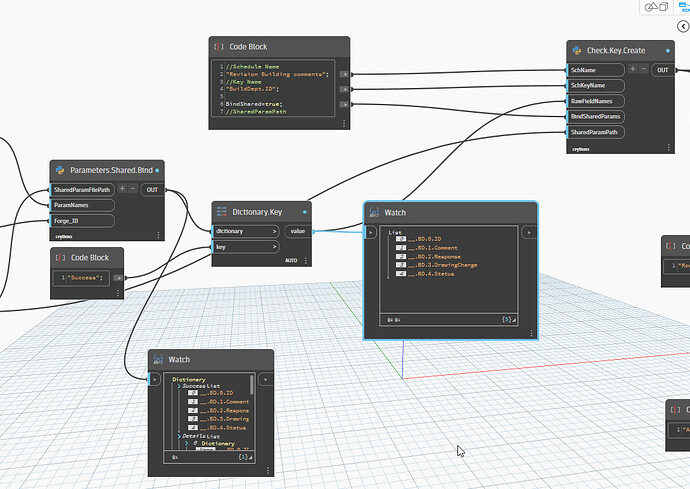Expand the Success list in bottom Watch
Screen dimensions: 690x489
point(178,385)
